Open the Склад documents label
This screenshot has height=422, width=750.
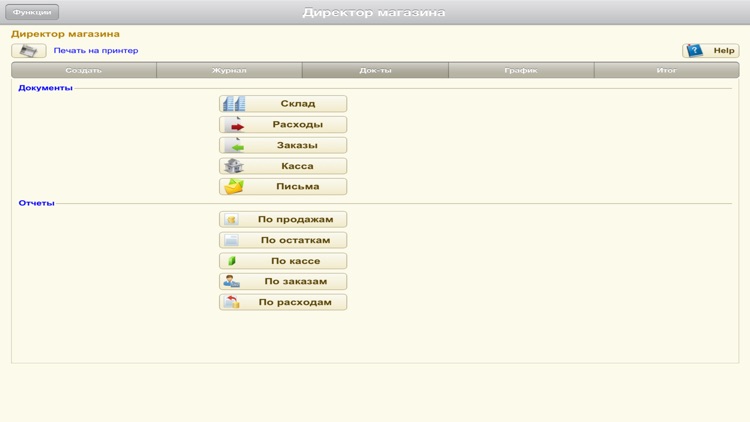[298, 103]
